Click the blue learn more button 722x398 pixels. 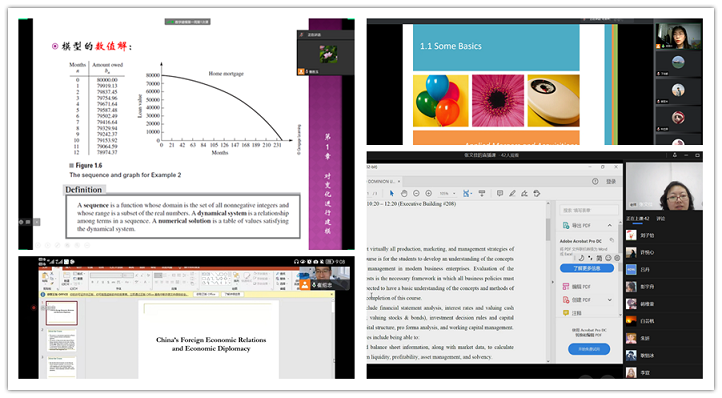tap(587, 268)
